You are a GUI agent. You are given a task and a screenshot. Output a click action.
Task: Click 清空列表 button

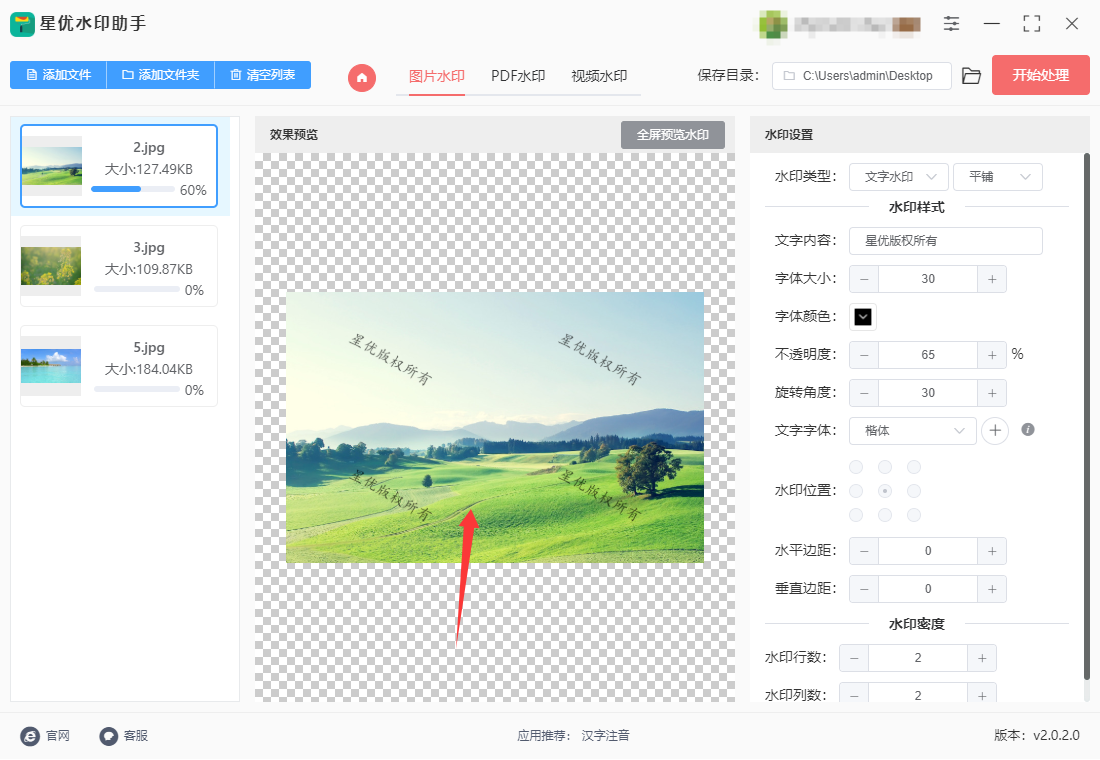(262, 74)
